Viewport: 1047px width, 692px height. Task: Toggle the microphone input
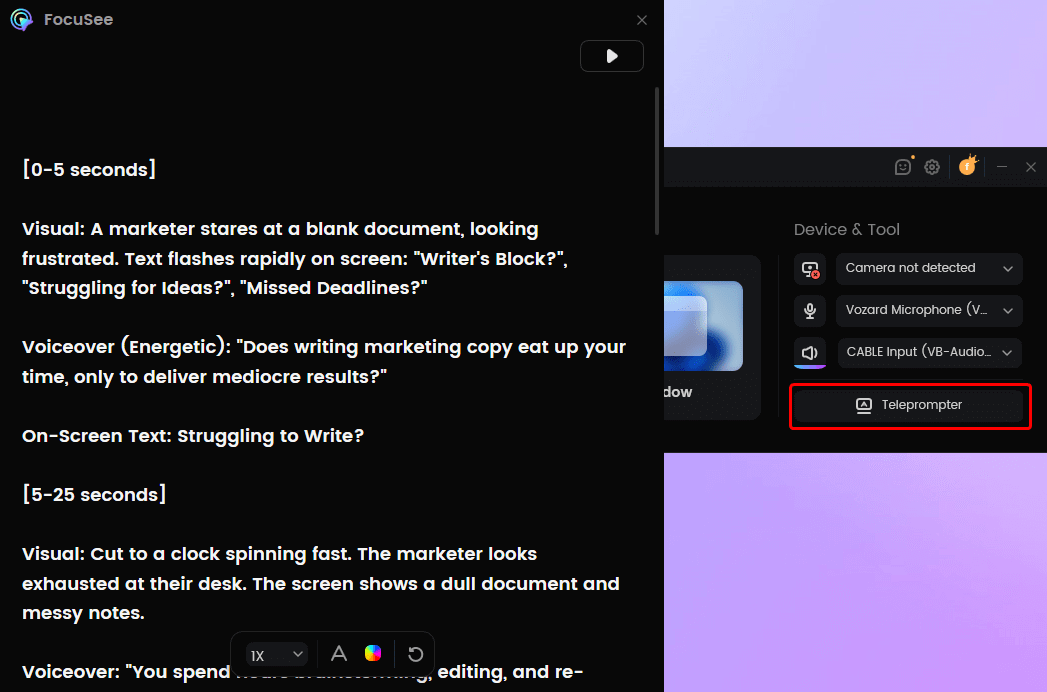[809, 310]
